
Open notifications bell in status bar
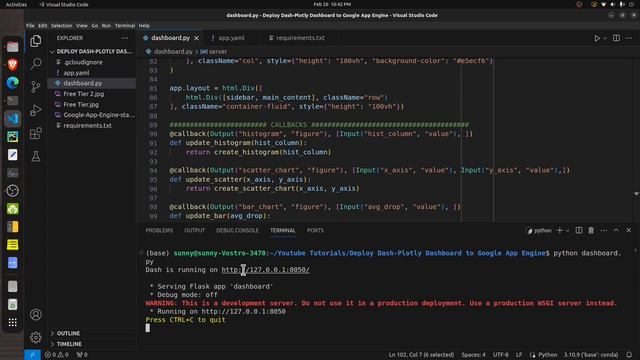click(x=629, y=355)
